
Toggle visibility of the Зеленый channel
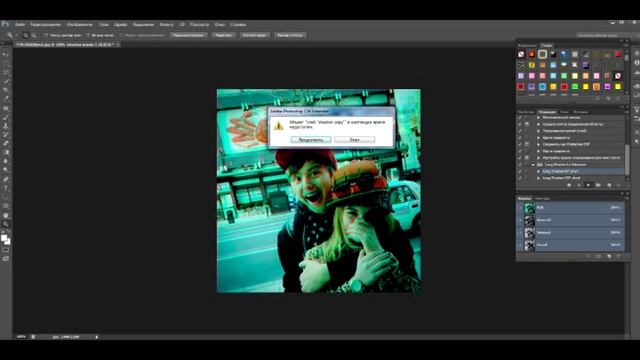click(x=520, y=233)
